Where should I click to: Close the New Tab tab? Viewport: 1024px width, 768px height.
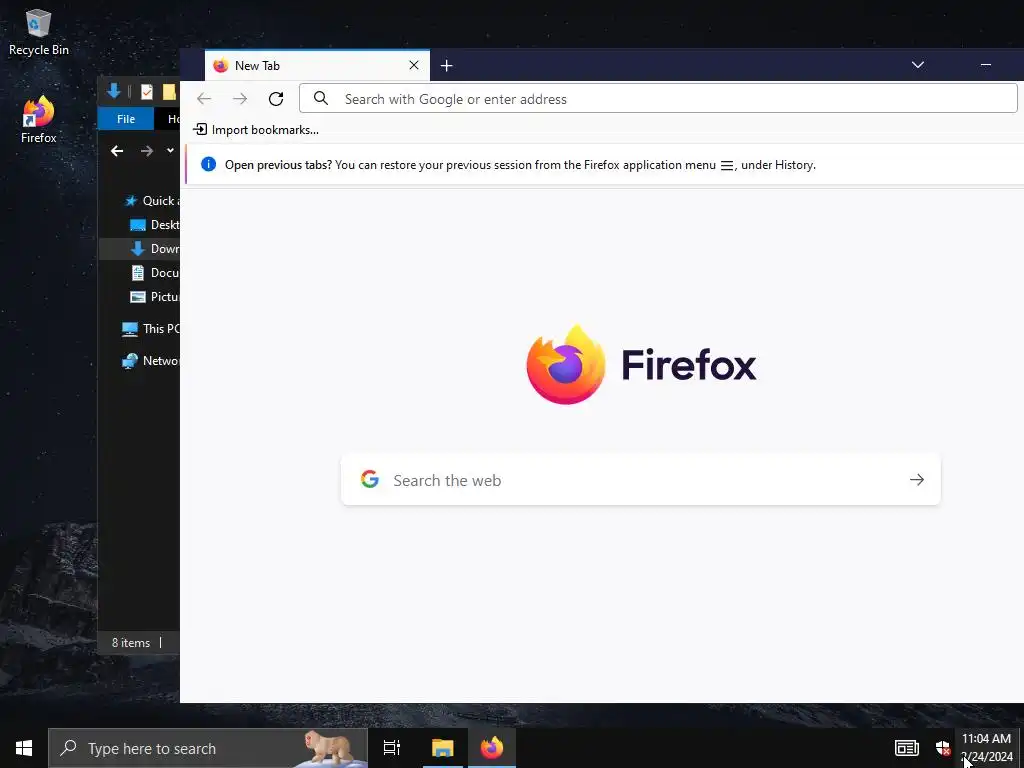413,65
